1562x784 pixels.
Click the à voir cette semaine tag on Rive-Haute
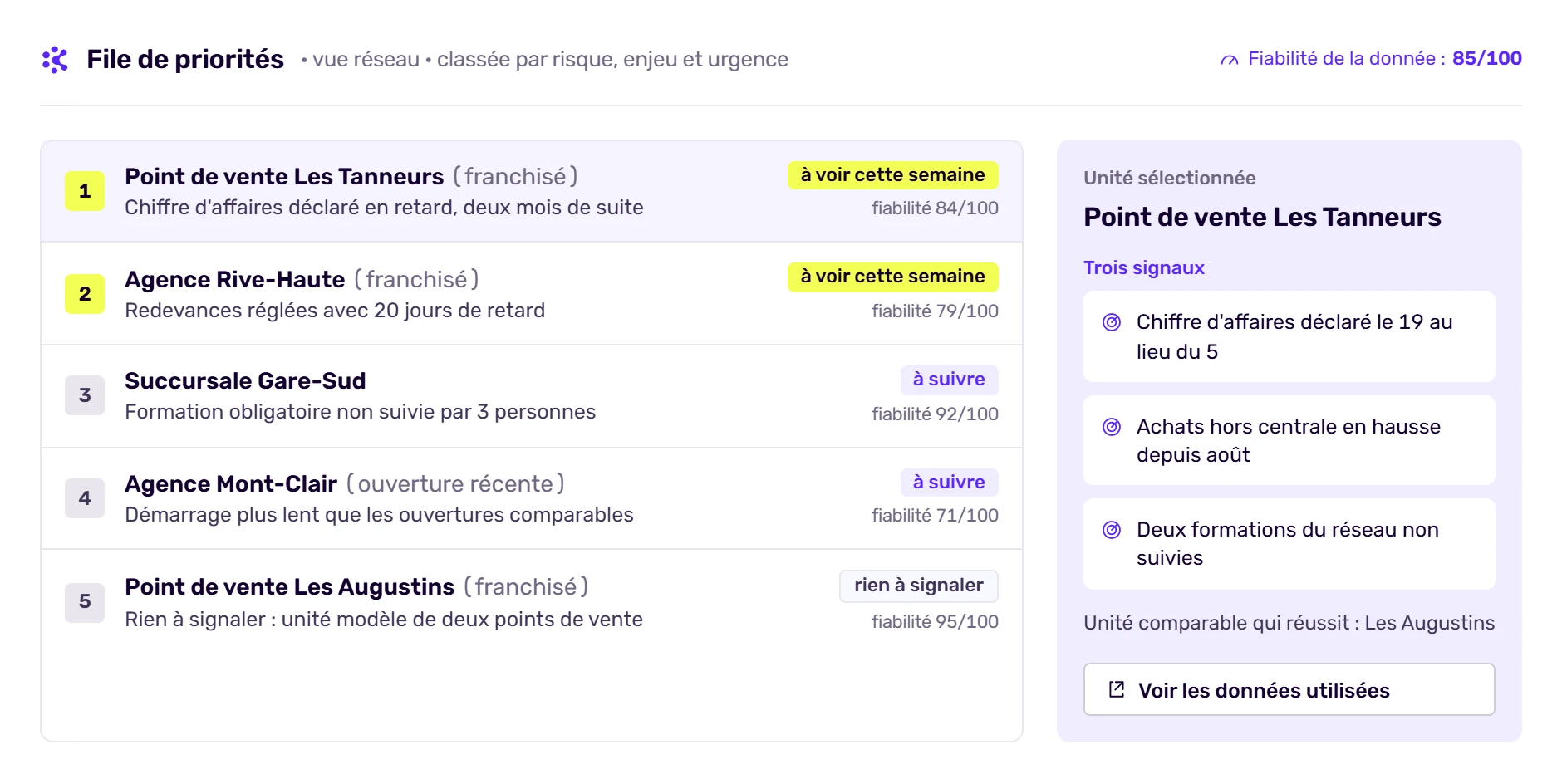(892, 277)
